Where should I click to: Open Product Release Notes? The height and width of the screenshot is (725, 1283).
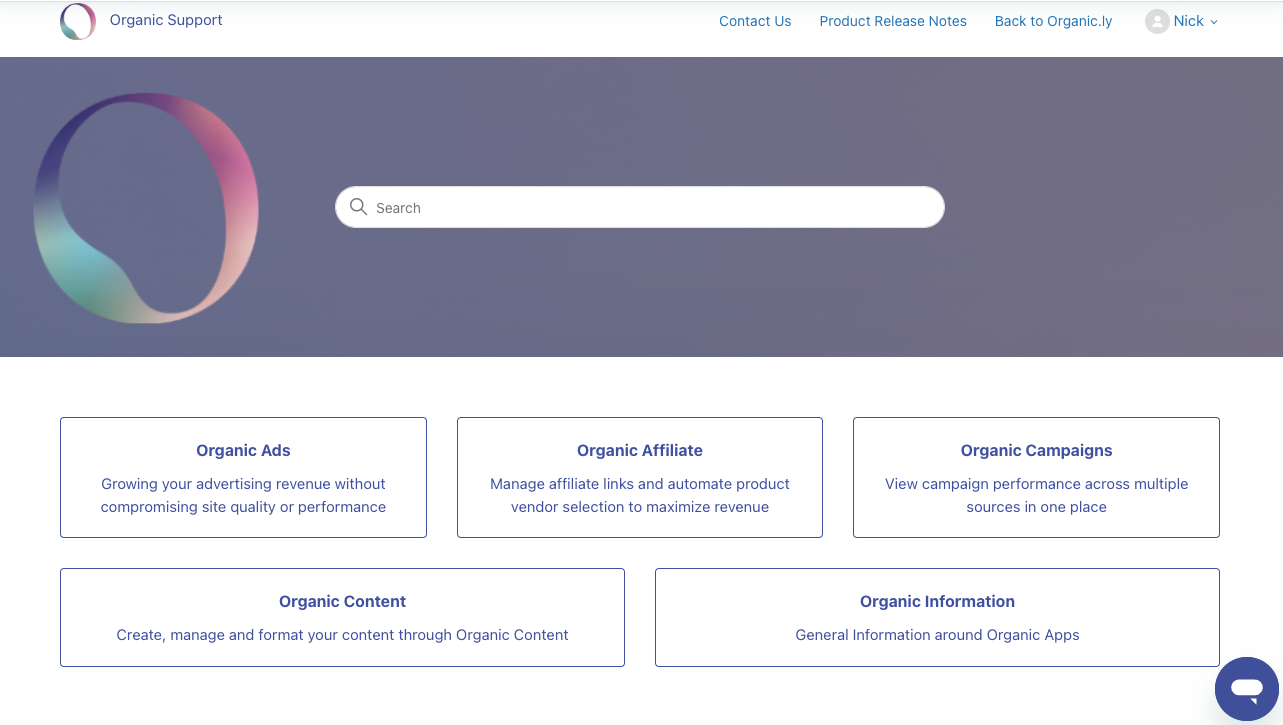tap(893, 21)
